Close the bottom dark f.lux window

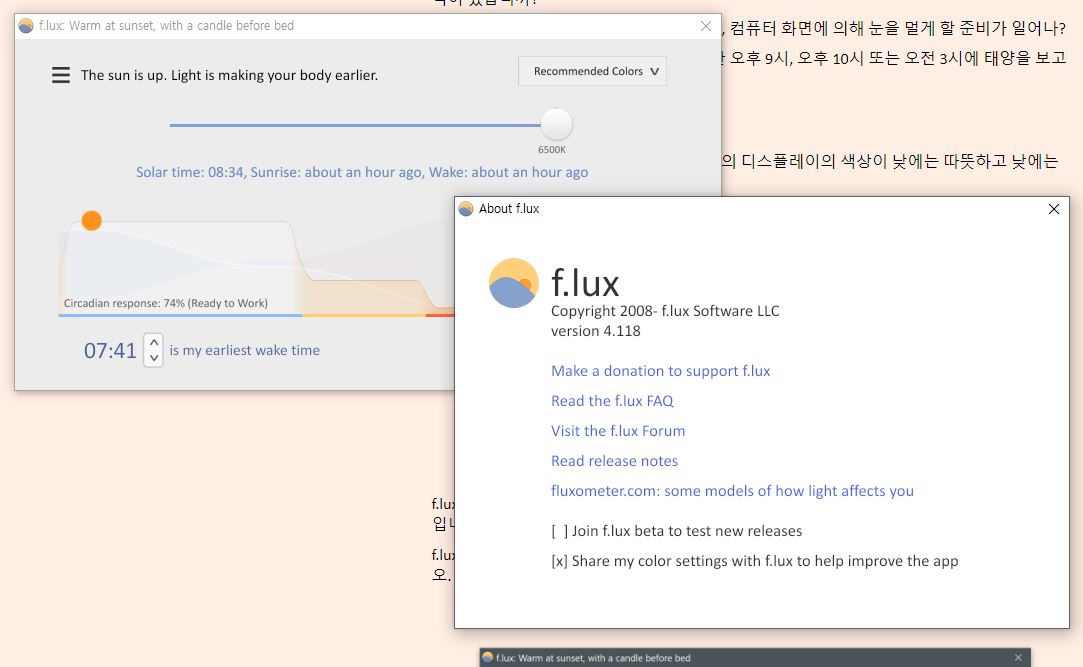point(1018,658)
